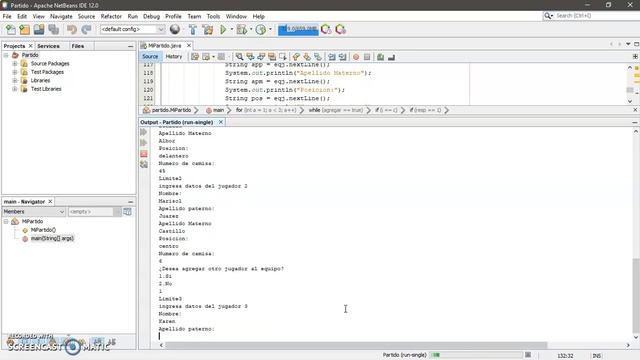
Task: Click the Find Previous Occurrence icon
Action: [250, 57]
